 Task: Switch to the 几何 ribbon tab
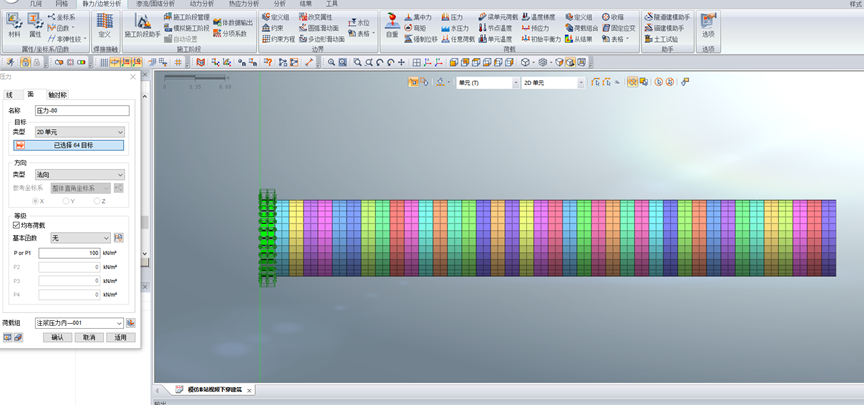(x=36, y=3)
